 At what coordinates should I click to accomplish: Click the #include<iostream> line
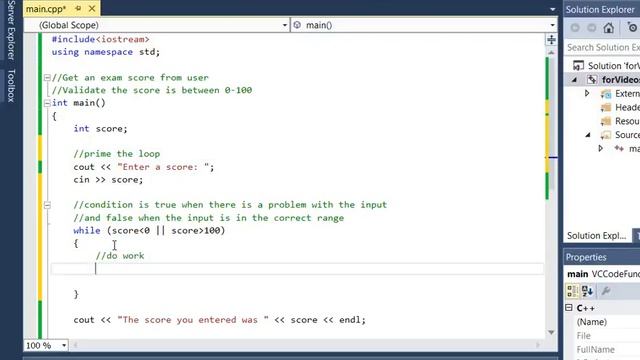click(x=100, y=39)
